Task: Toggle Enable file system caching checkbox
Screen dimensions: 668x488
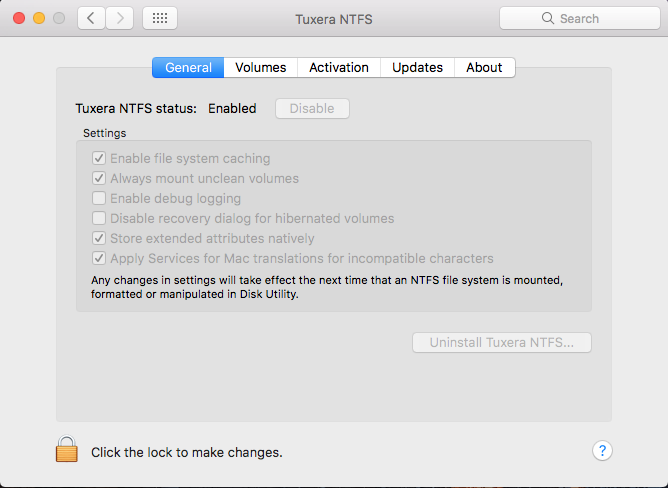Action: 99,158
